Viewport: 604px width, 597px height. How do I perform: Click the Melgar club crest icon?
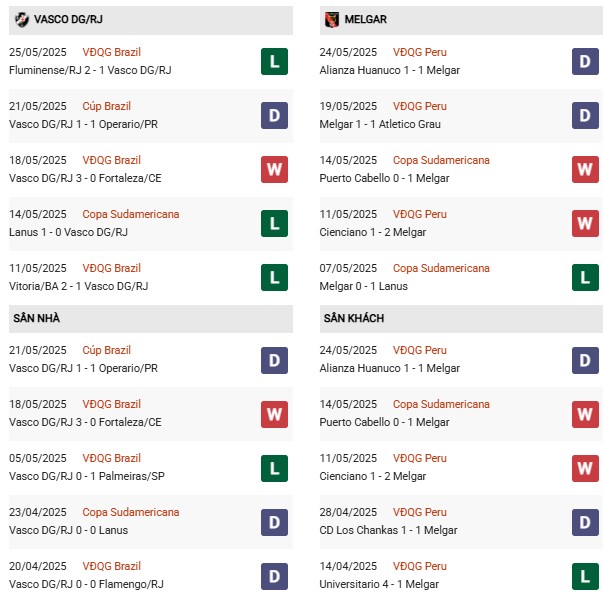[x=331, y=19]
